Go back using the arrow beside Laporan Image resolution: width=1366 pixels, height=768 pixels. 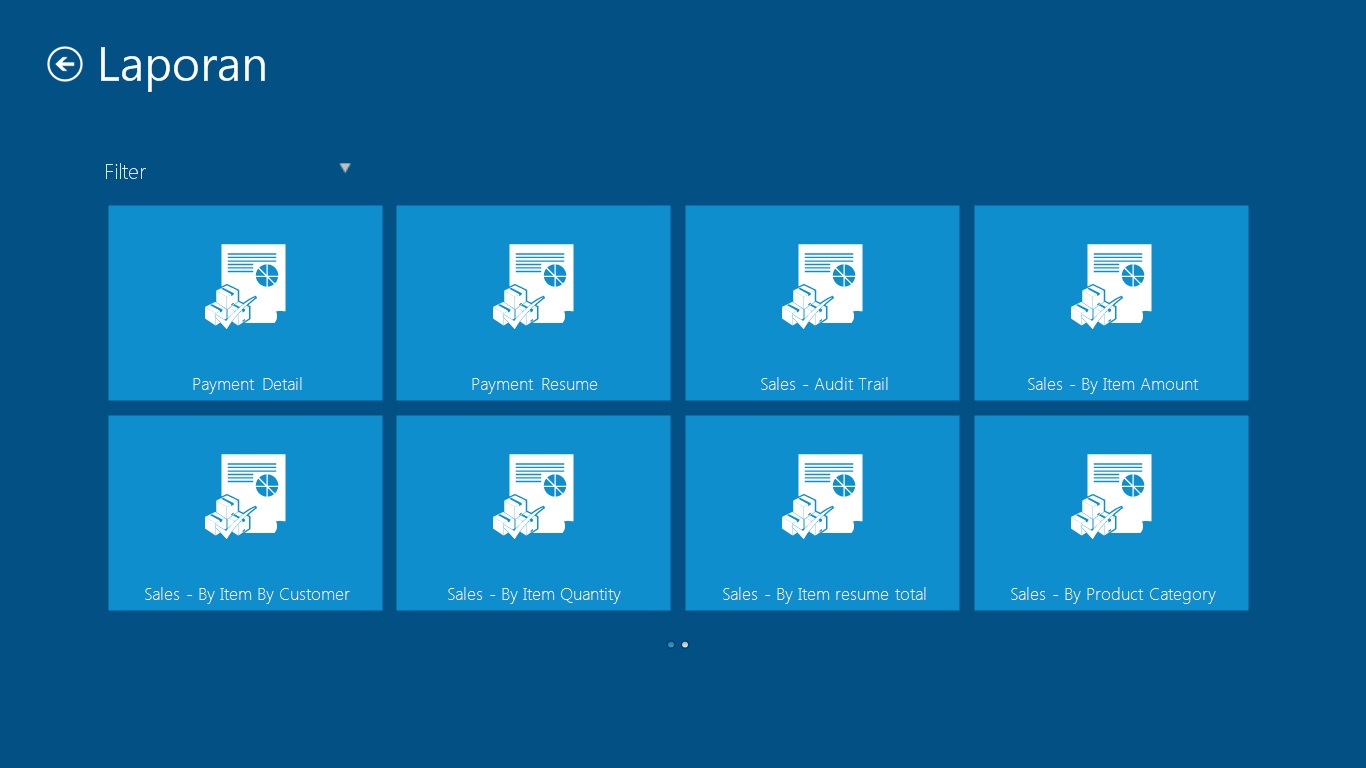point(65,65)
